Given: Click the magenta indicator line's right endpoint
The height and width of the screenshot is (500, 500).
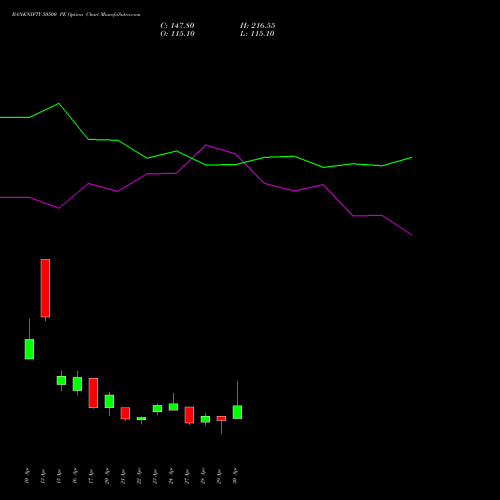Looking at the screenshot, I should coord(412,235).
